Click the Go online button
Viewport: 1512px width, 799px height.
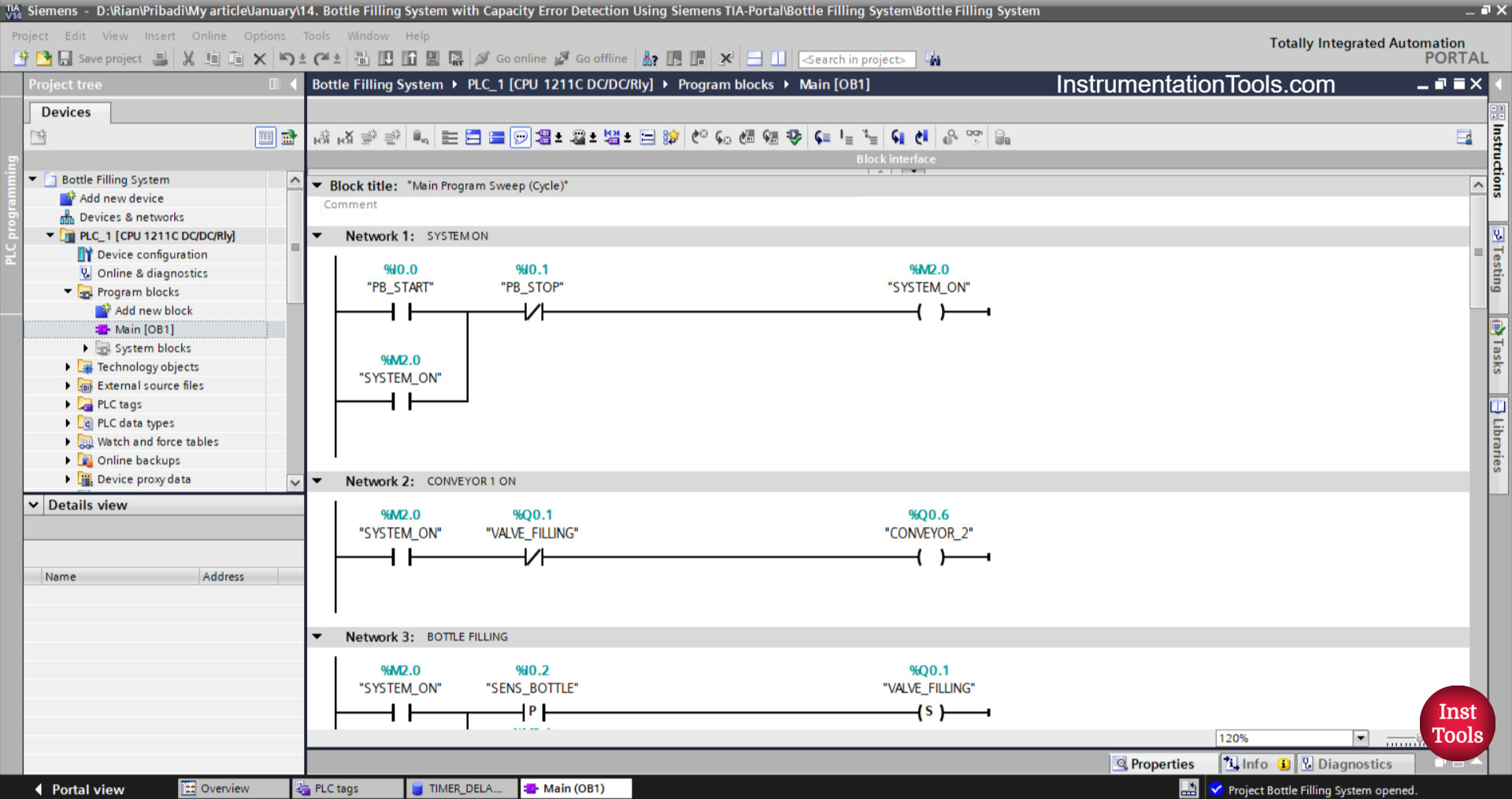[511, 58]
